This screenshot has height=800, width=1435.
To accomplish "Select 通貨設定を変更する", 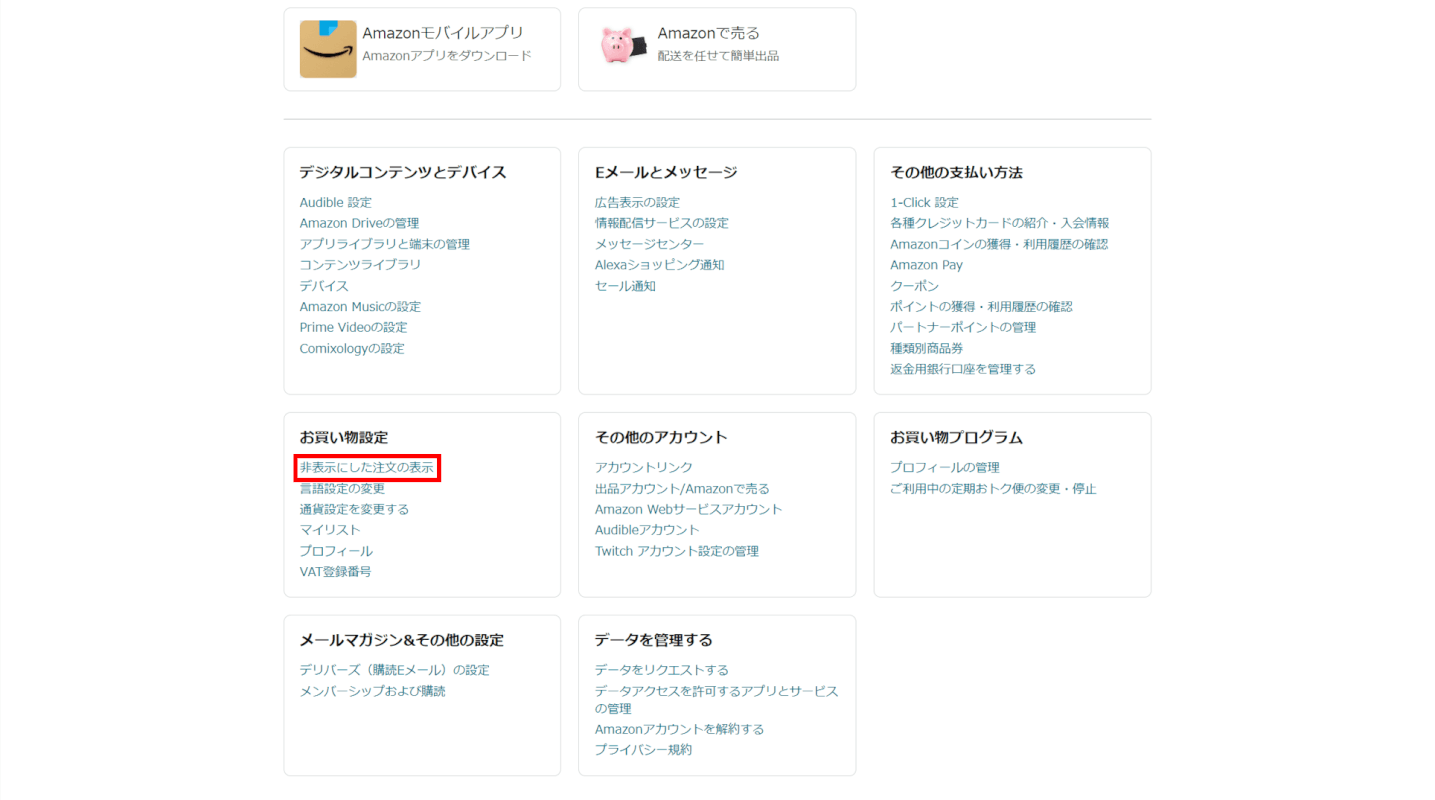I will pyautogui.click(x=354, y=509).
